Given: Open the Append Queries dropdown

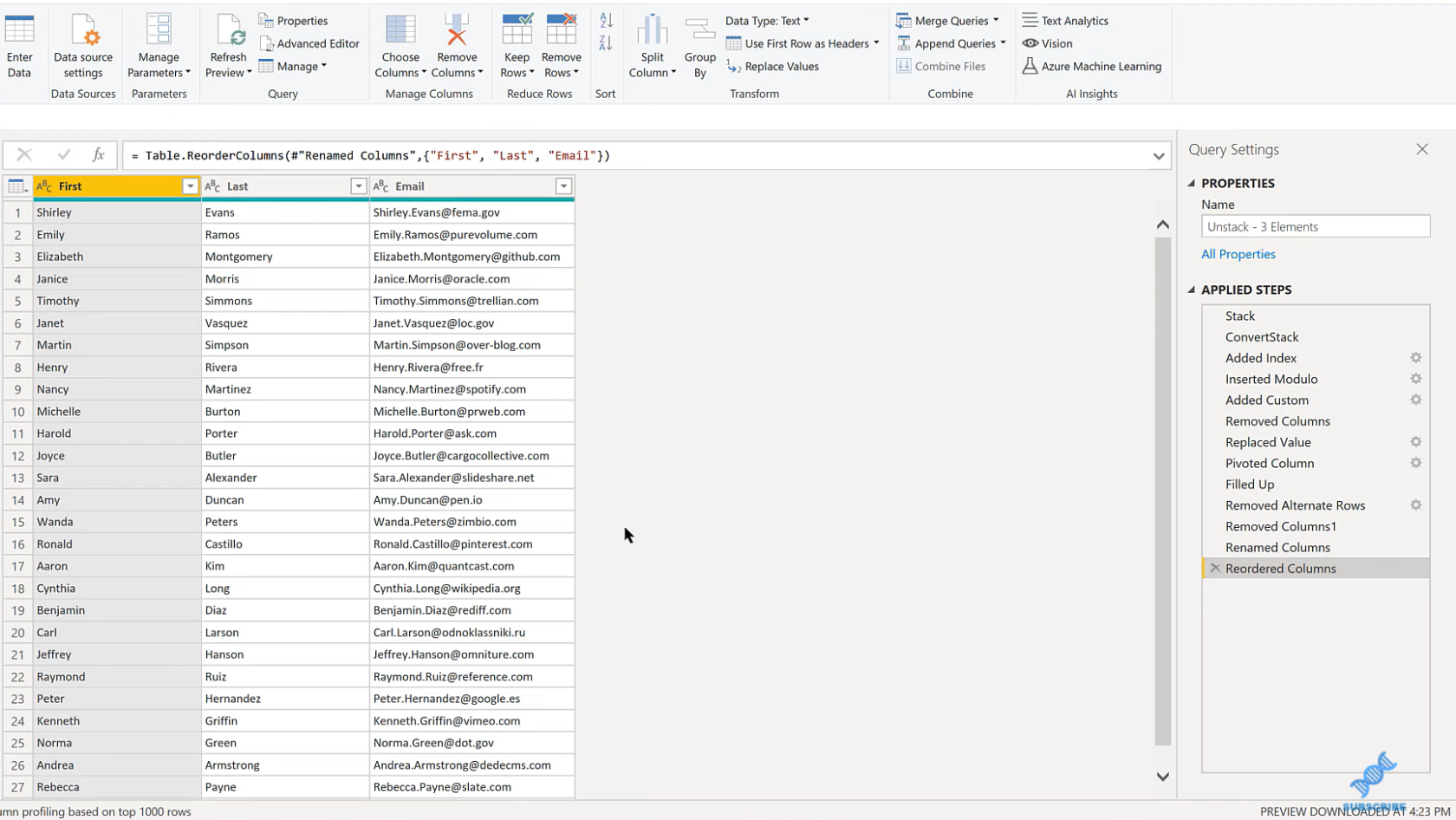Looking at the screenshot, I should (951, 43).
